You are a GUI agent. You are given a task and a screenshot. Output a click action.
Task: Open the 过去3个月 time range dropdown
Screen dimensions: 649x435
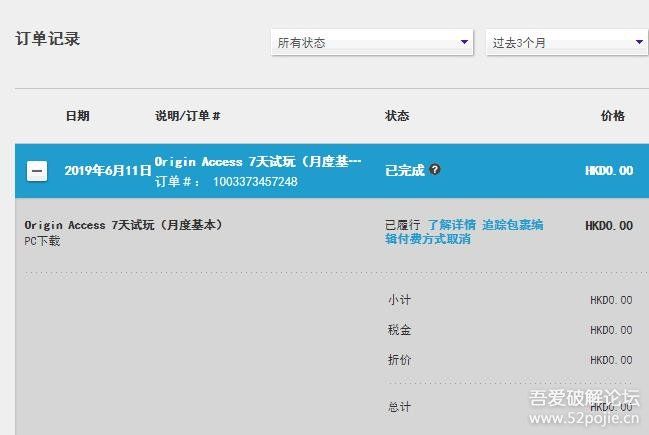(567, 42)
